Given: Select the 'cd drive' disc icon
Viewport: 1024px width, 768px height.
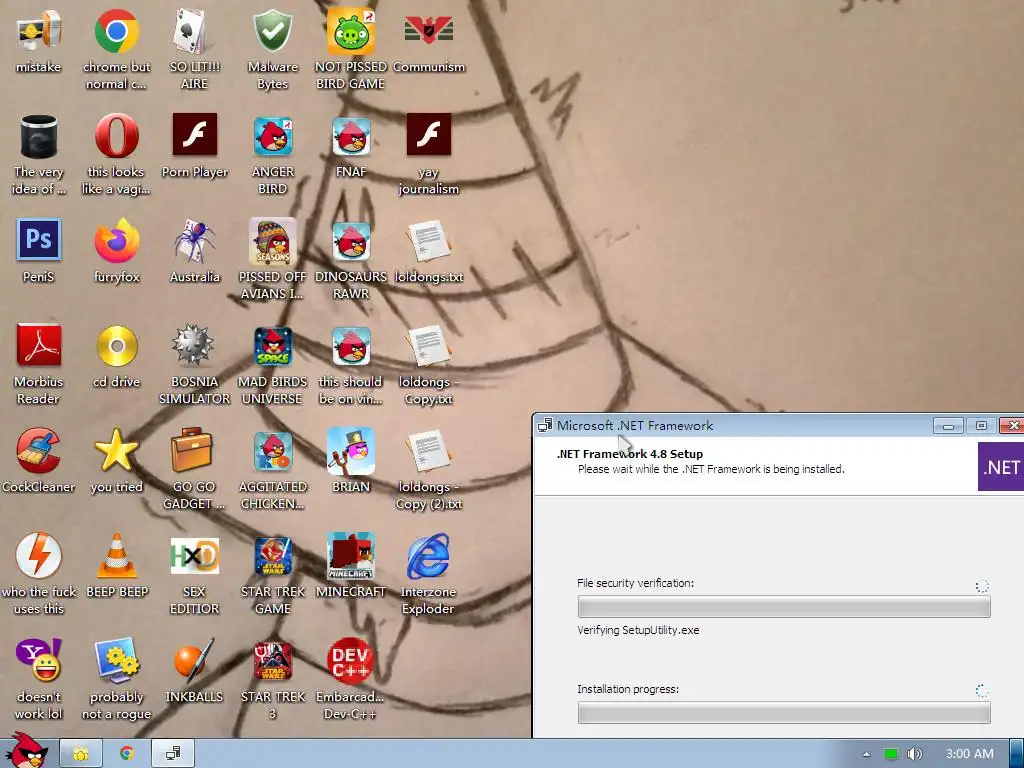Looking at the screenshot, I should (116, 346).
